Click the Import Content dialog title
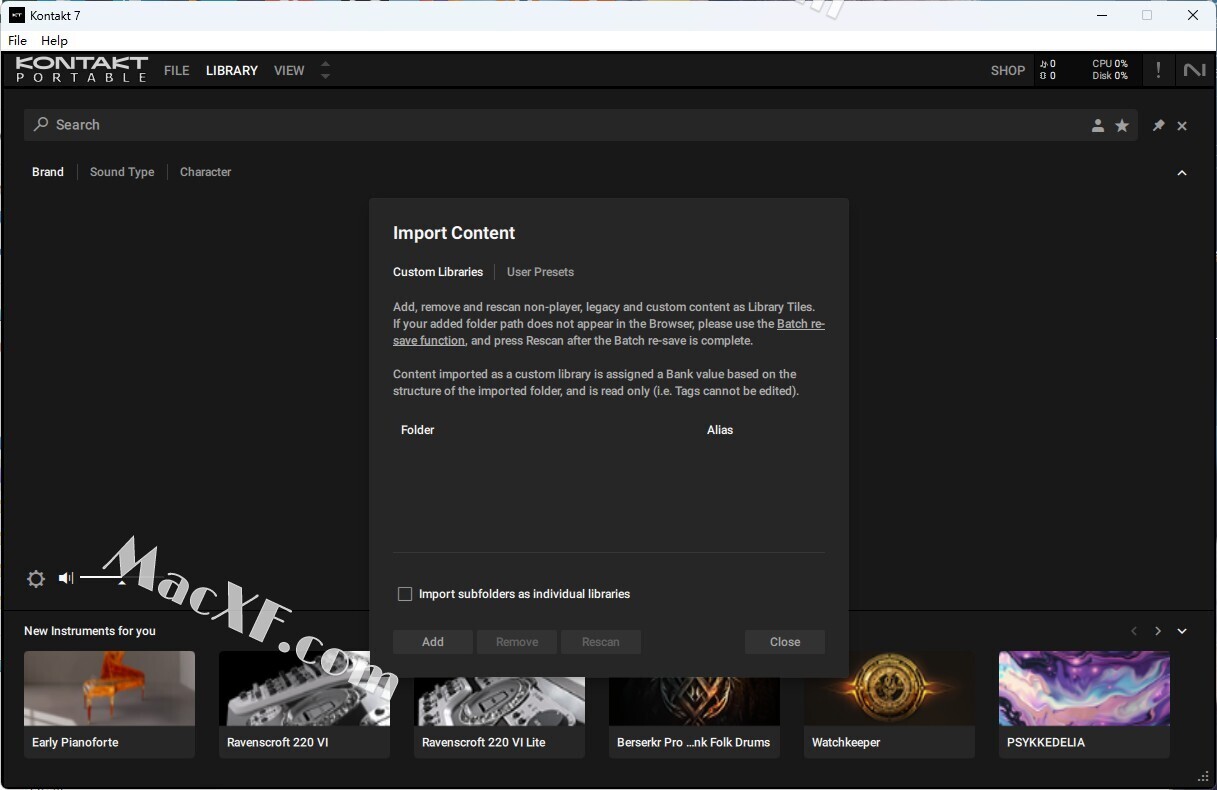 click(454, 233)
